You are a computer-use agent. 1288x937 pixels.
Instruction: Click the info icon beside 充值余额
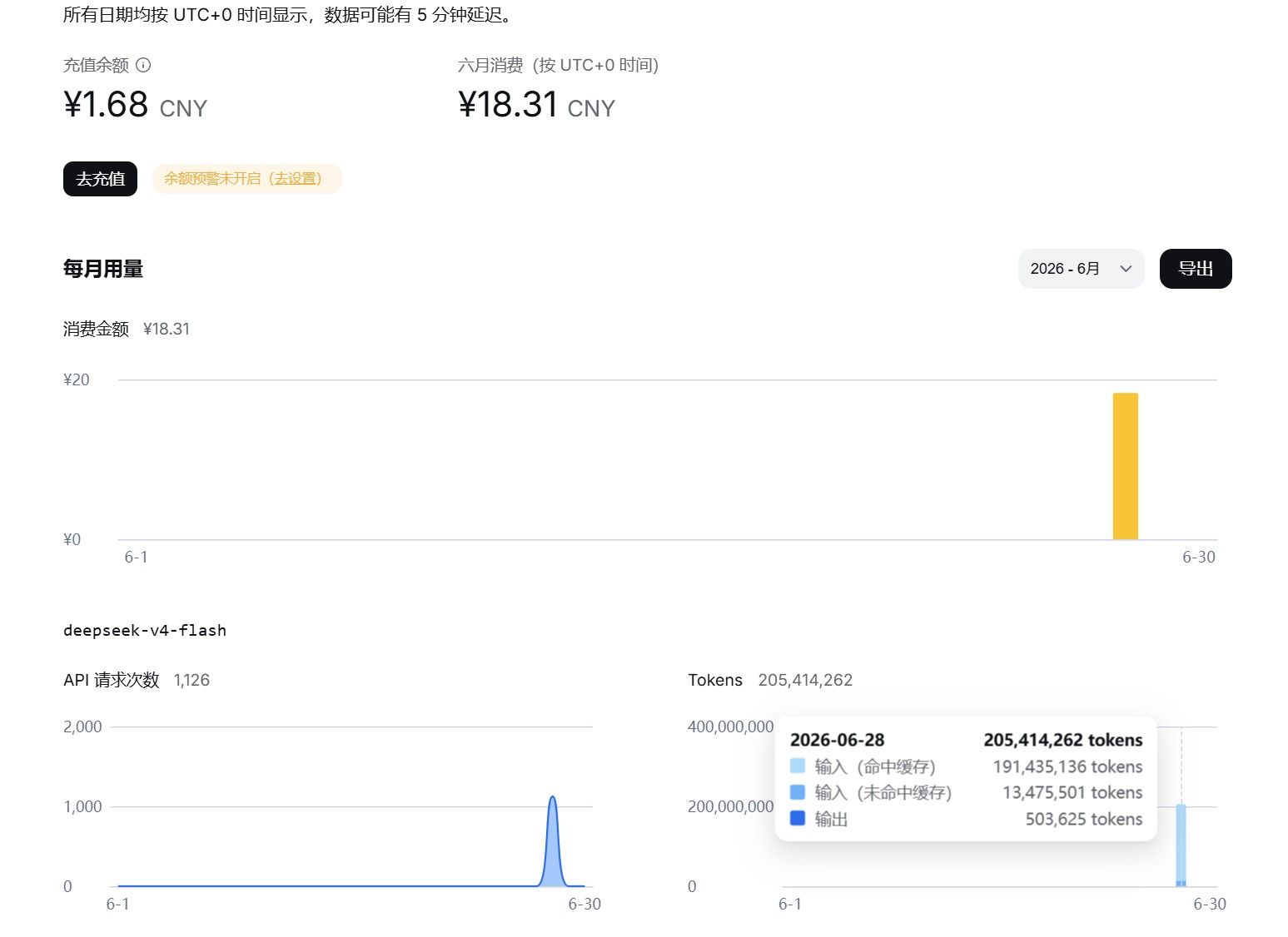click(x=143, y=65)
